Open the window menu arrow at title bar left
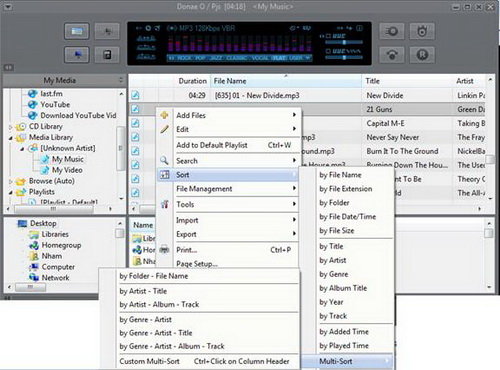Screen dimensions: 500x370 (x=7, y=7)
